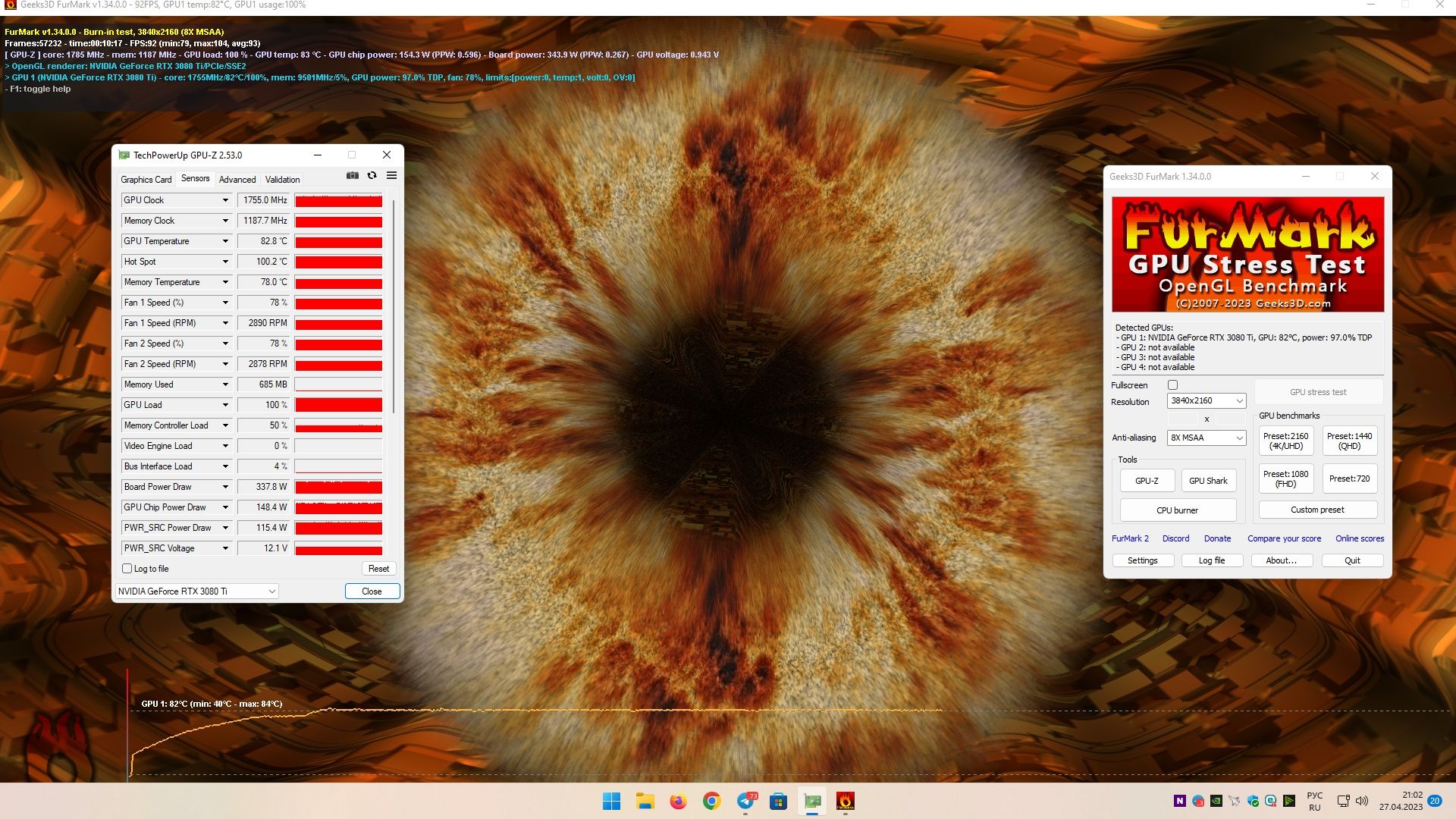Open the Validation tab
The height and width of the screenshot is (819, 1456).
click(x=282, y=180)
